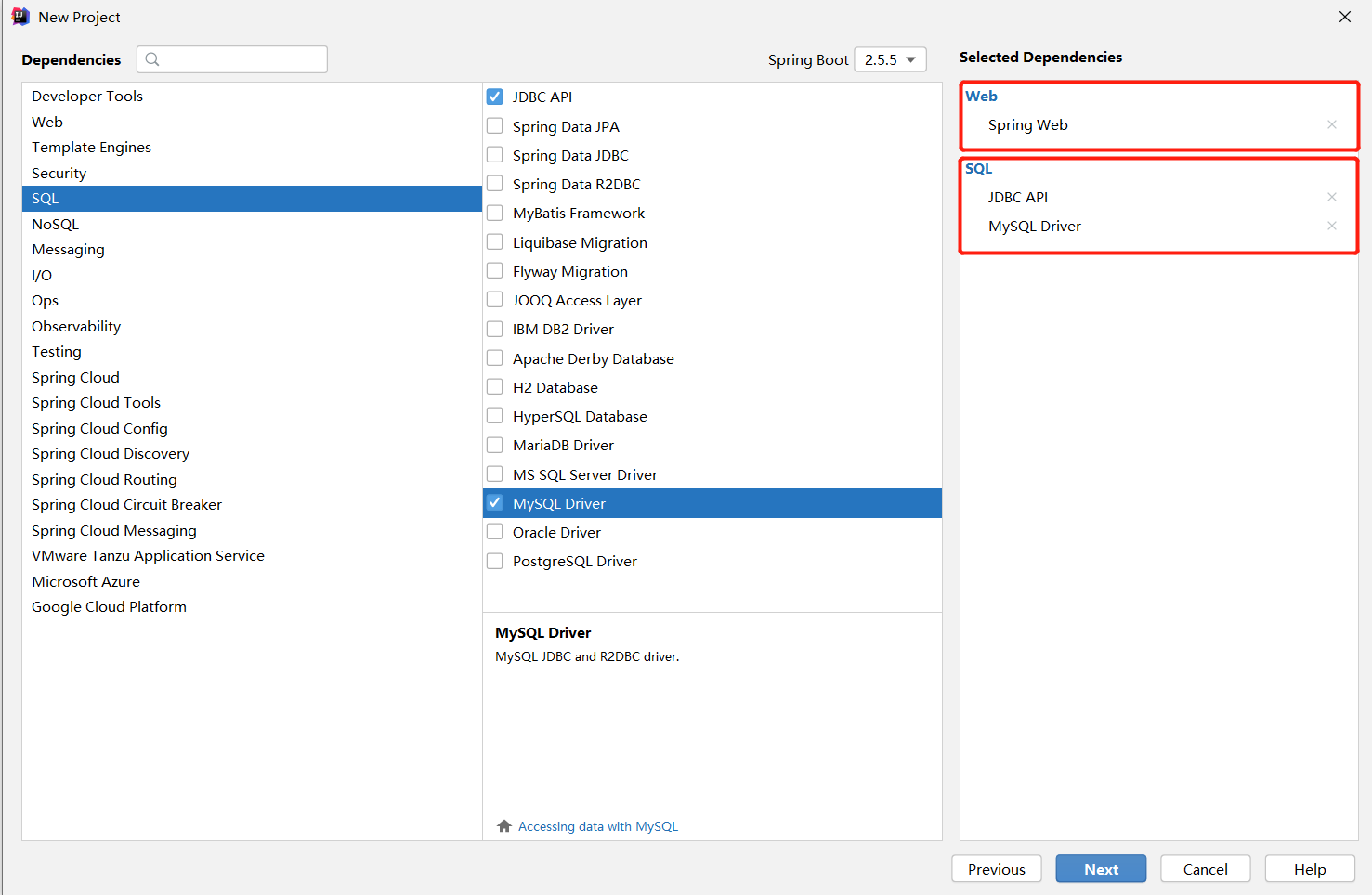
Task: Open the Testing category
Action: point(252,351)
